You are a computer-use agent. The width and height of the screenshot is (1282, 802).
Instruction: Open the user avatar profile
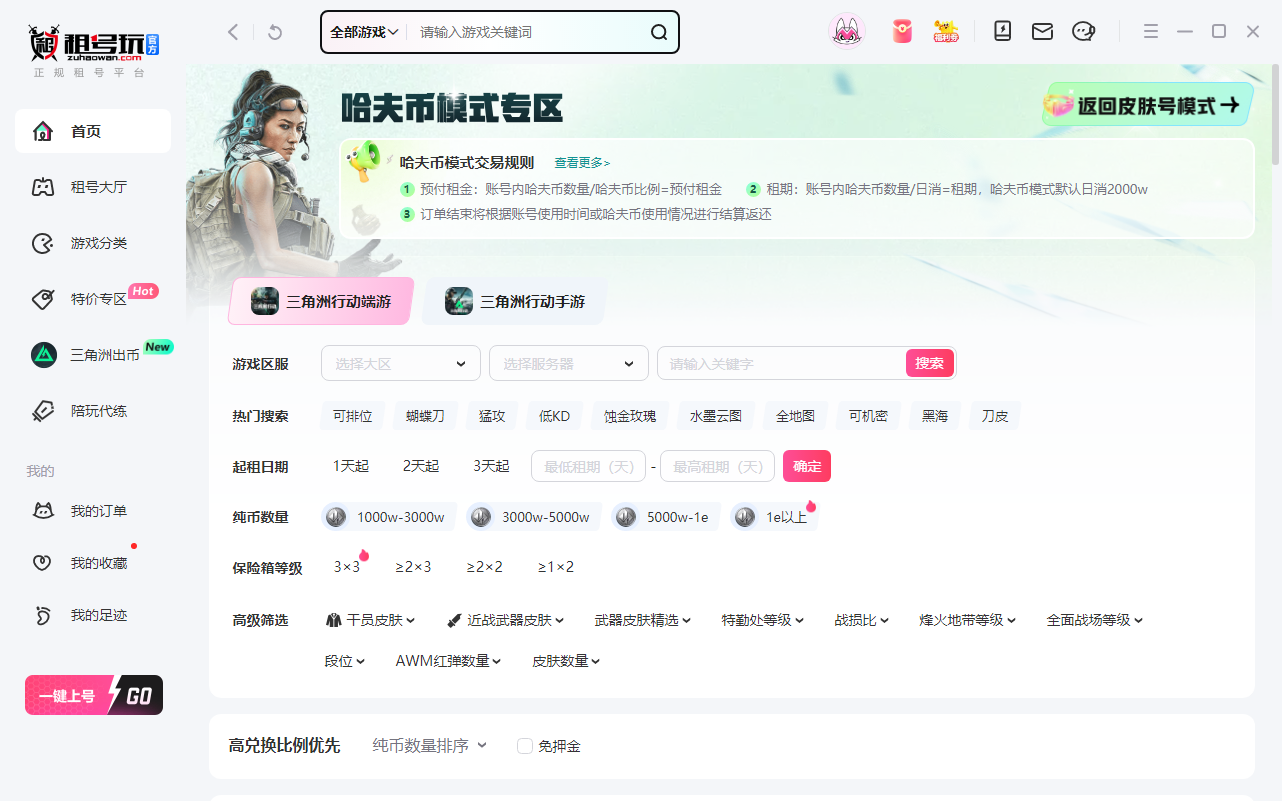(x=847, y=31)
